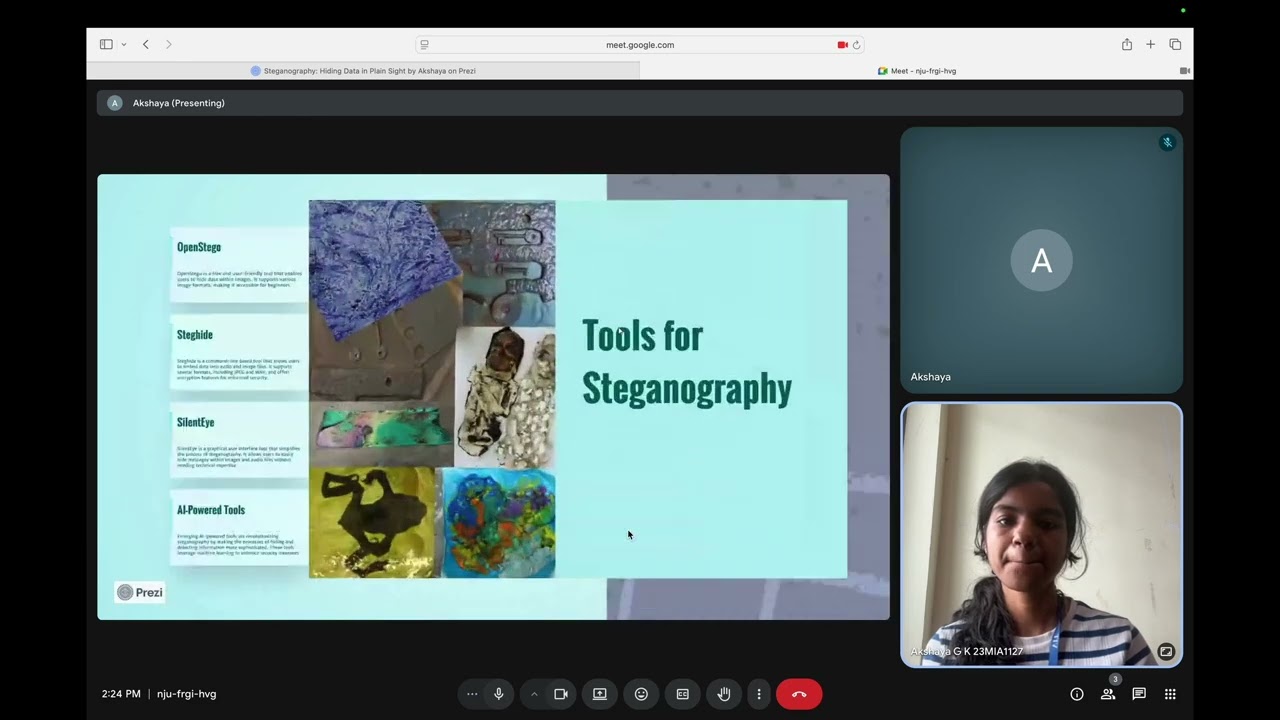1280x720 pixels.
Task: Open a new tab with the plus icon
Action: 1151,44
